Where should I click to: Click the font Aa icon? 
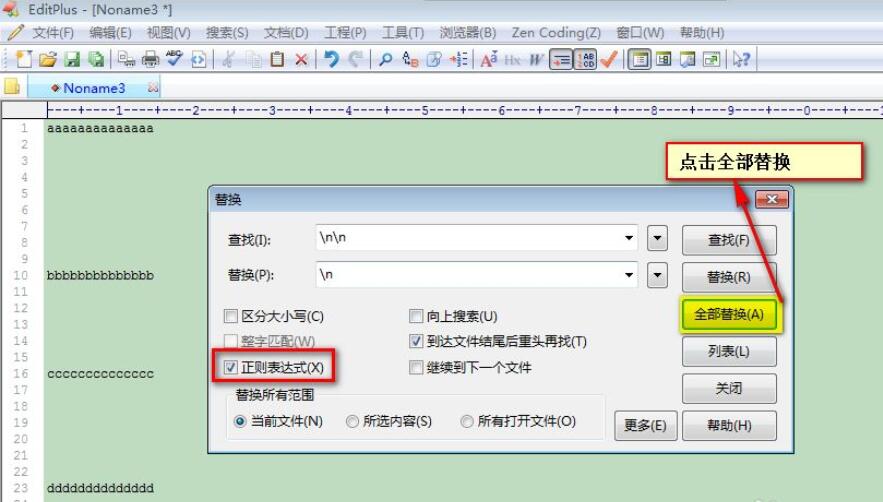point(488,59)
